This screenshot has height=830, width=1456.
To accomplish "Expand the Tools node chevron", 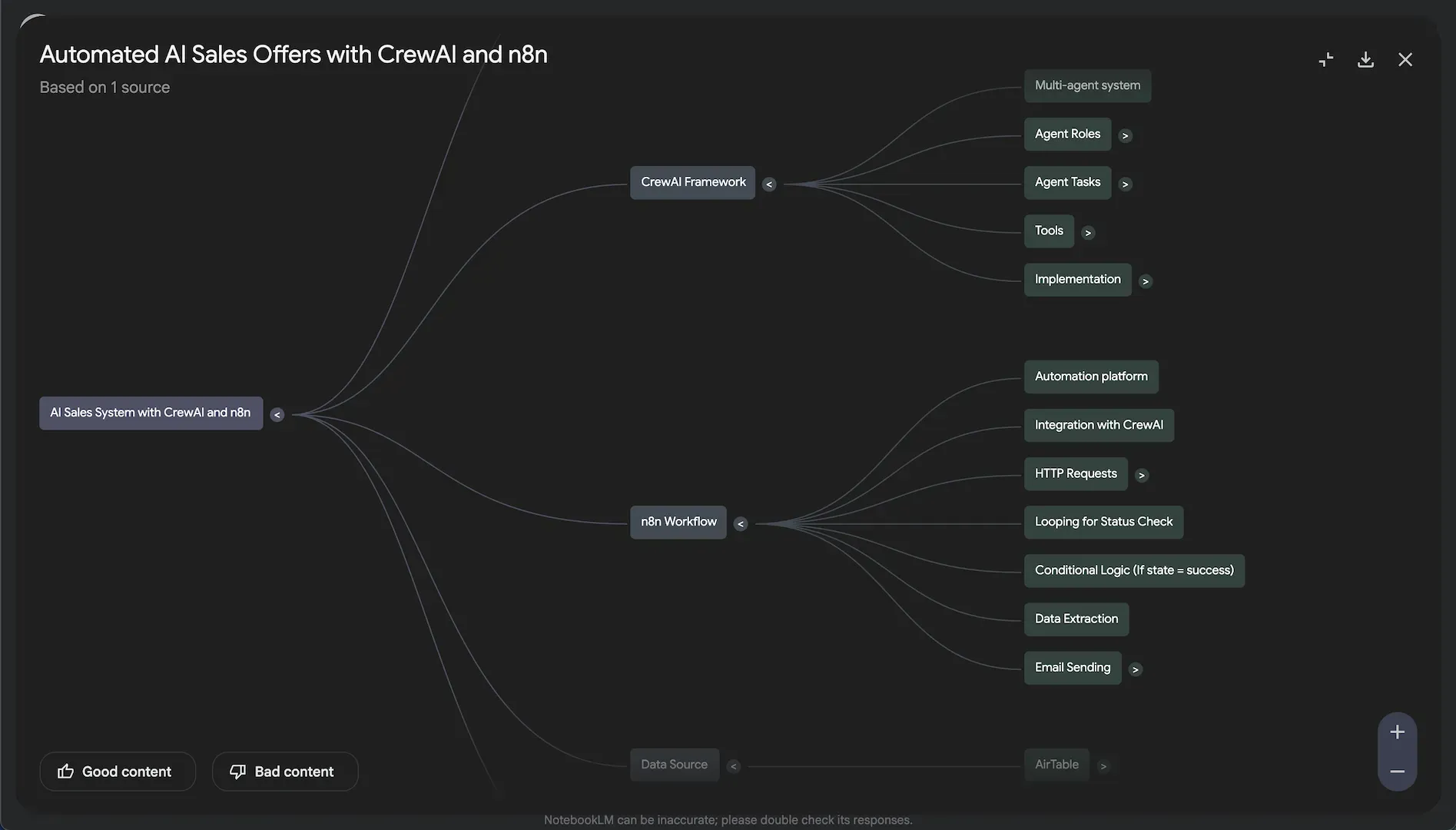I will (x=1088, y=233).
